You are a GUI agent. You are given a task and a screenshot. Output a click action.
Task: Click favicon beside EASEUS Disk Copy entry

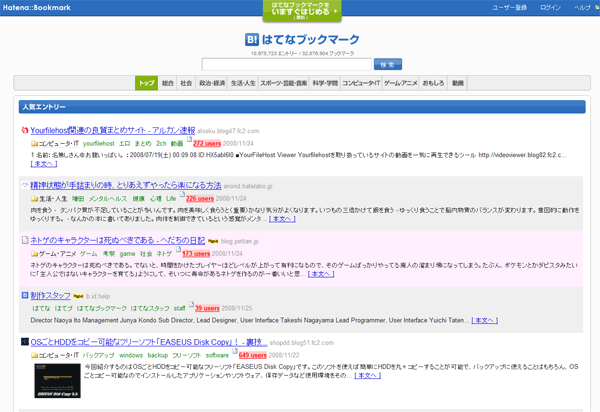point(25,342)
